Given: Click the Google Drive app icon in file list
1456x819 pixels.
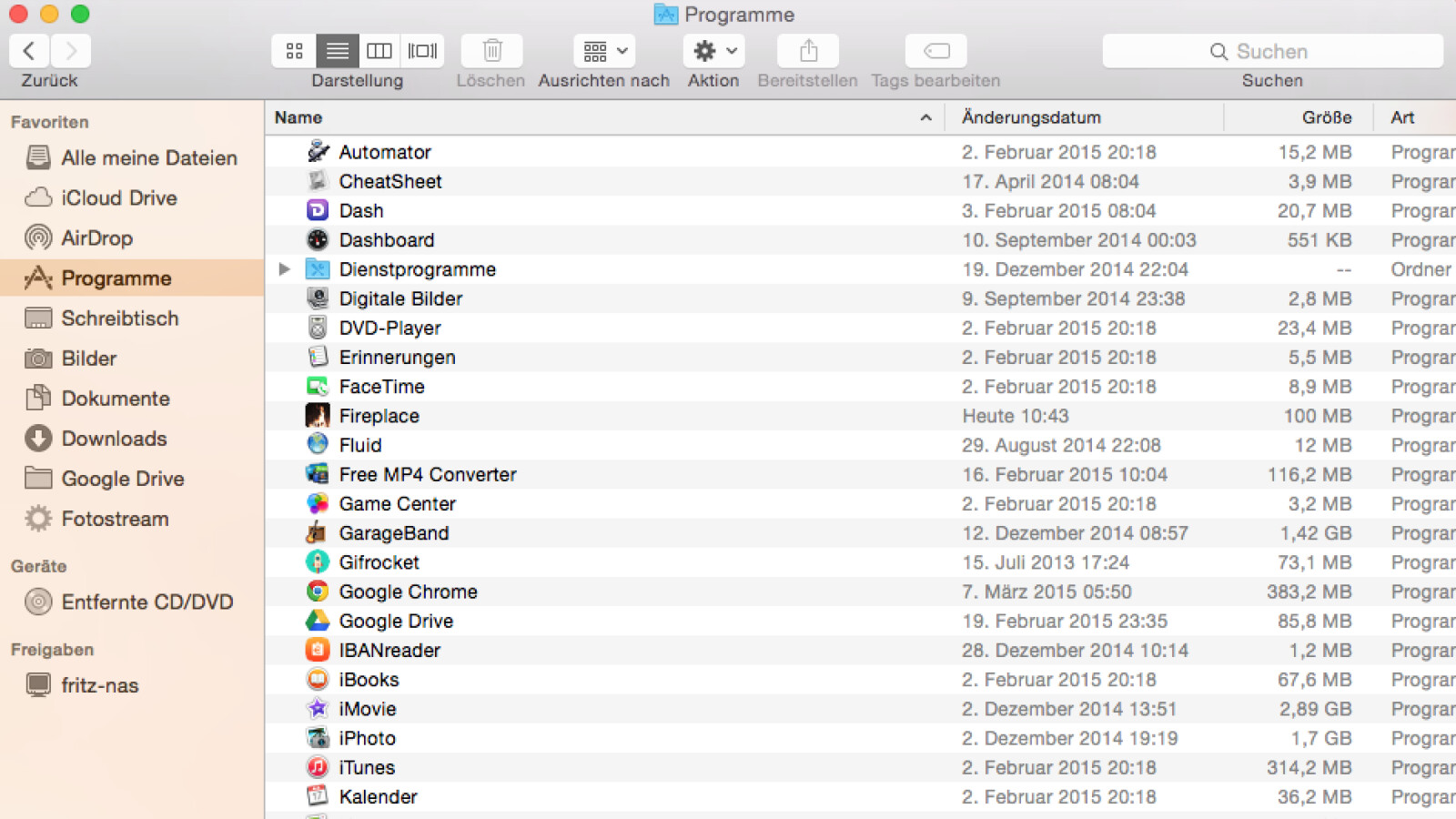Looking at the screenshot, I should click(318, 621).
